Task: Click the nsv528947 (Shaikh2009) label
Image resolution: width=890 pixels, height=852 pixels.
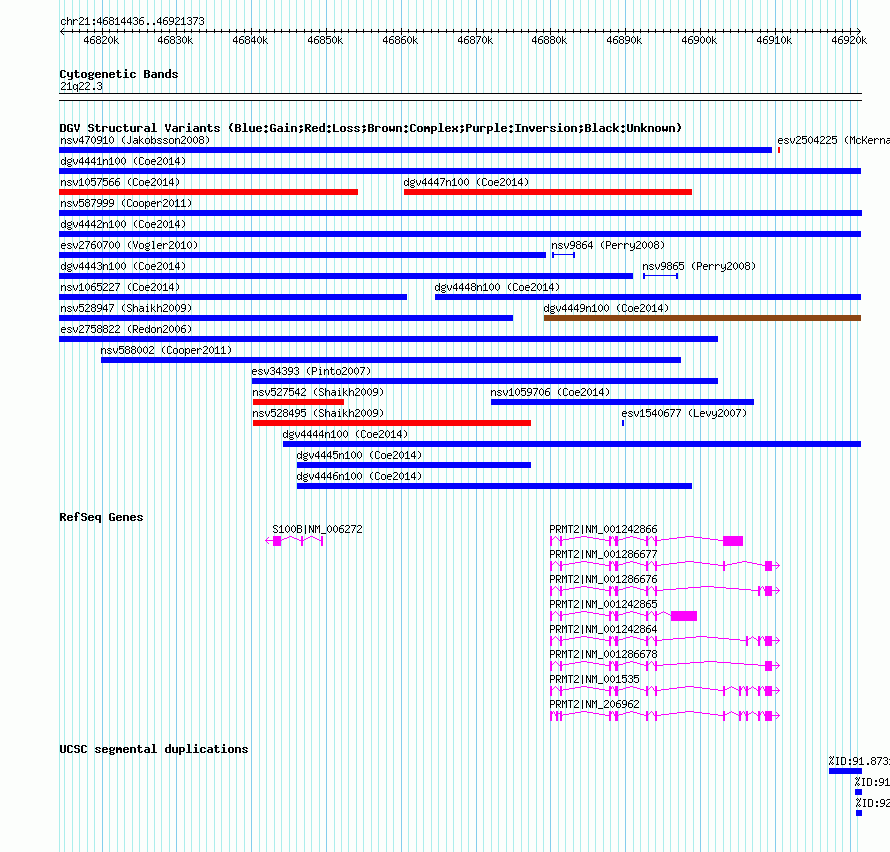Action: pos(126,308)
